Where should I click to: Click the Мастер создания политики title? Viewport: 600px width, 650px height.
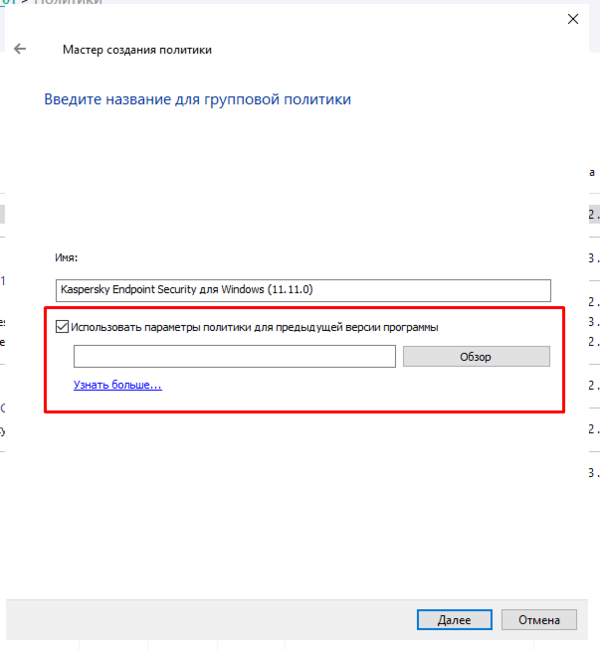(x=137, y=50)
